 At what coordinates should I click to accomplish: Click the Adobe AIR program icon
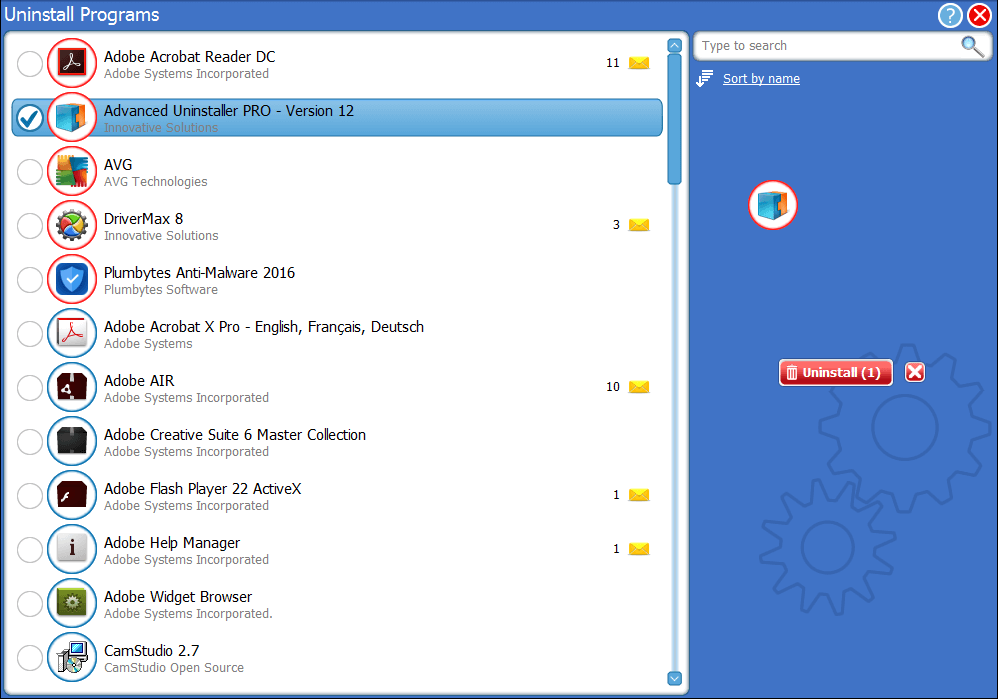[x=72, y=387]
